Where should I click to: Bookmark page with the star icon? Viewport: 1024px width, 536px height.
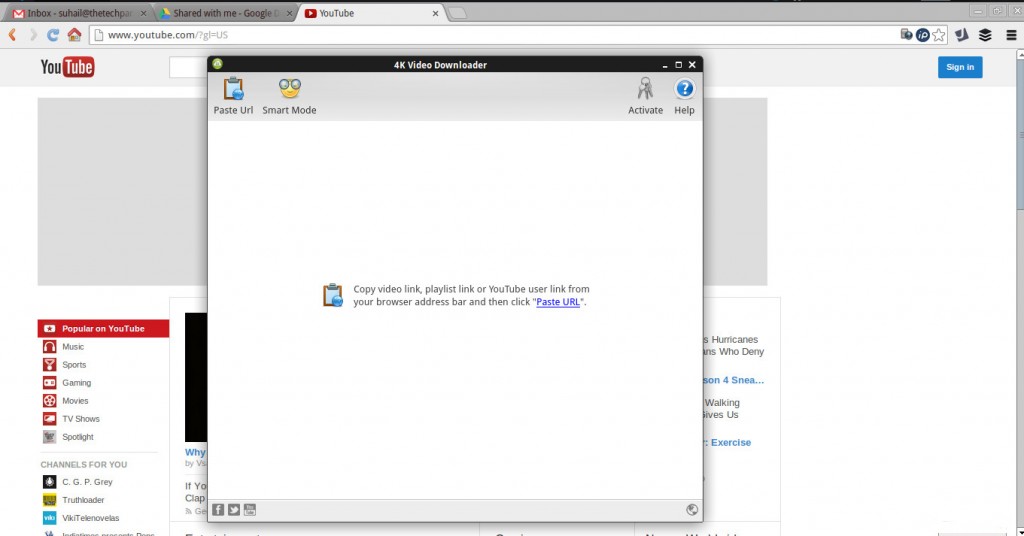938,35
